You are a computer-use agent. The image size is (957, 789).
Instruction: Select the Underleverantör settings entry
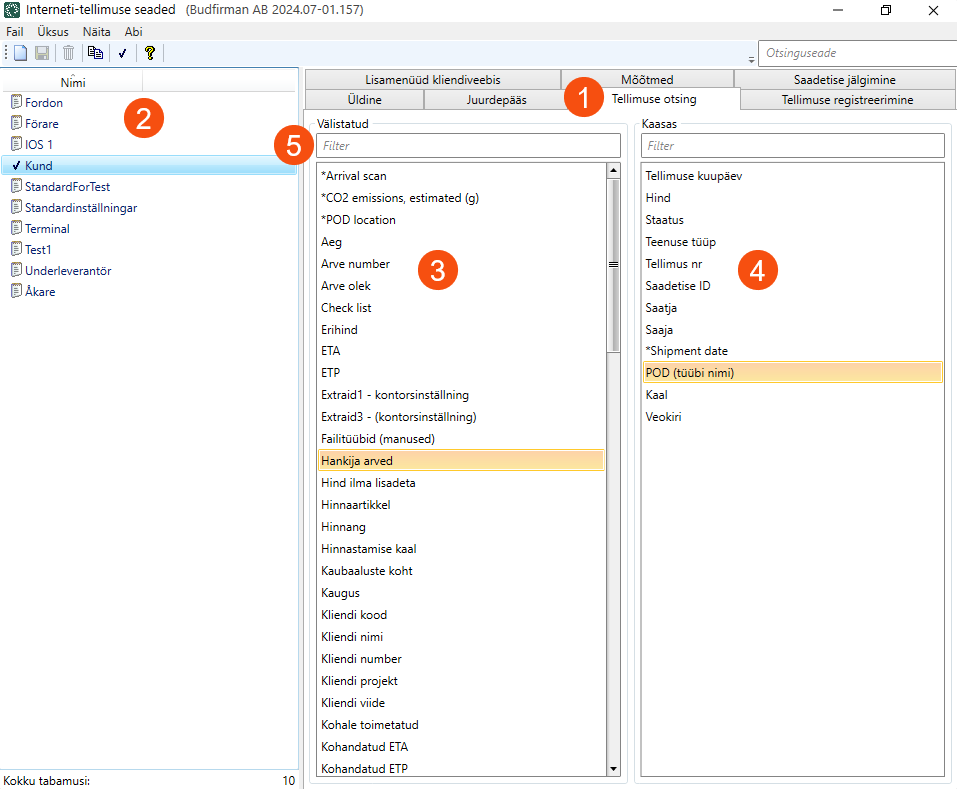(67, 270)
